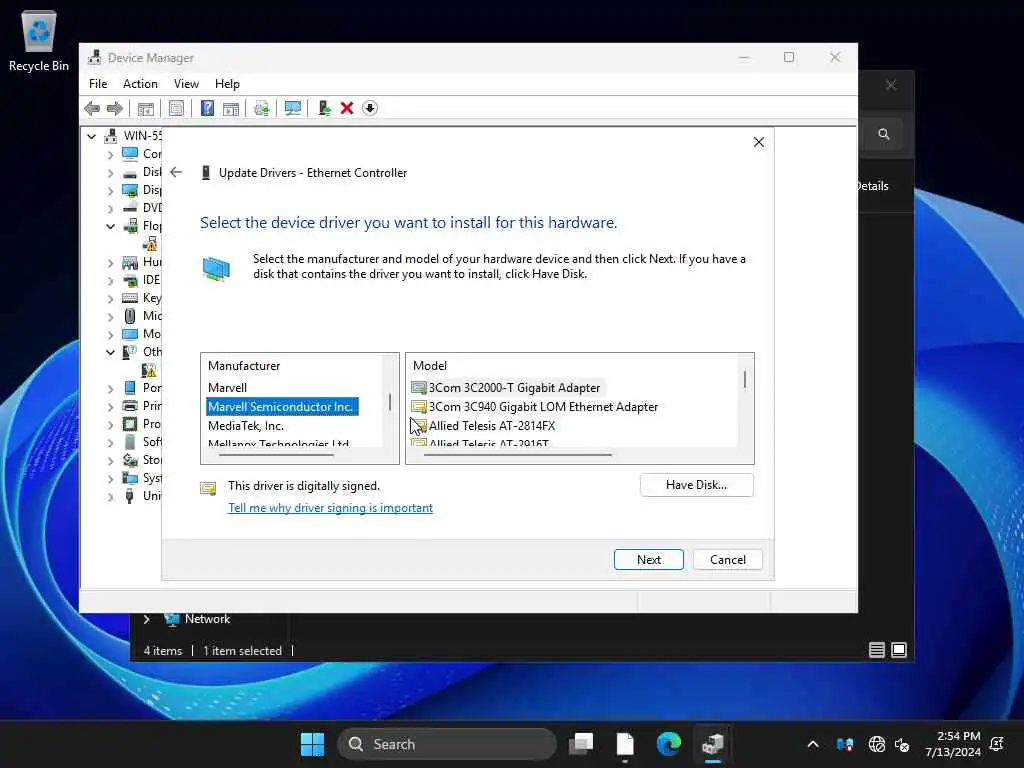Viewport: 1024px width, 768px height.
Task: Expand the Computer category node
Action: pos(110,155)
